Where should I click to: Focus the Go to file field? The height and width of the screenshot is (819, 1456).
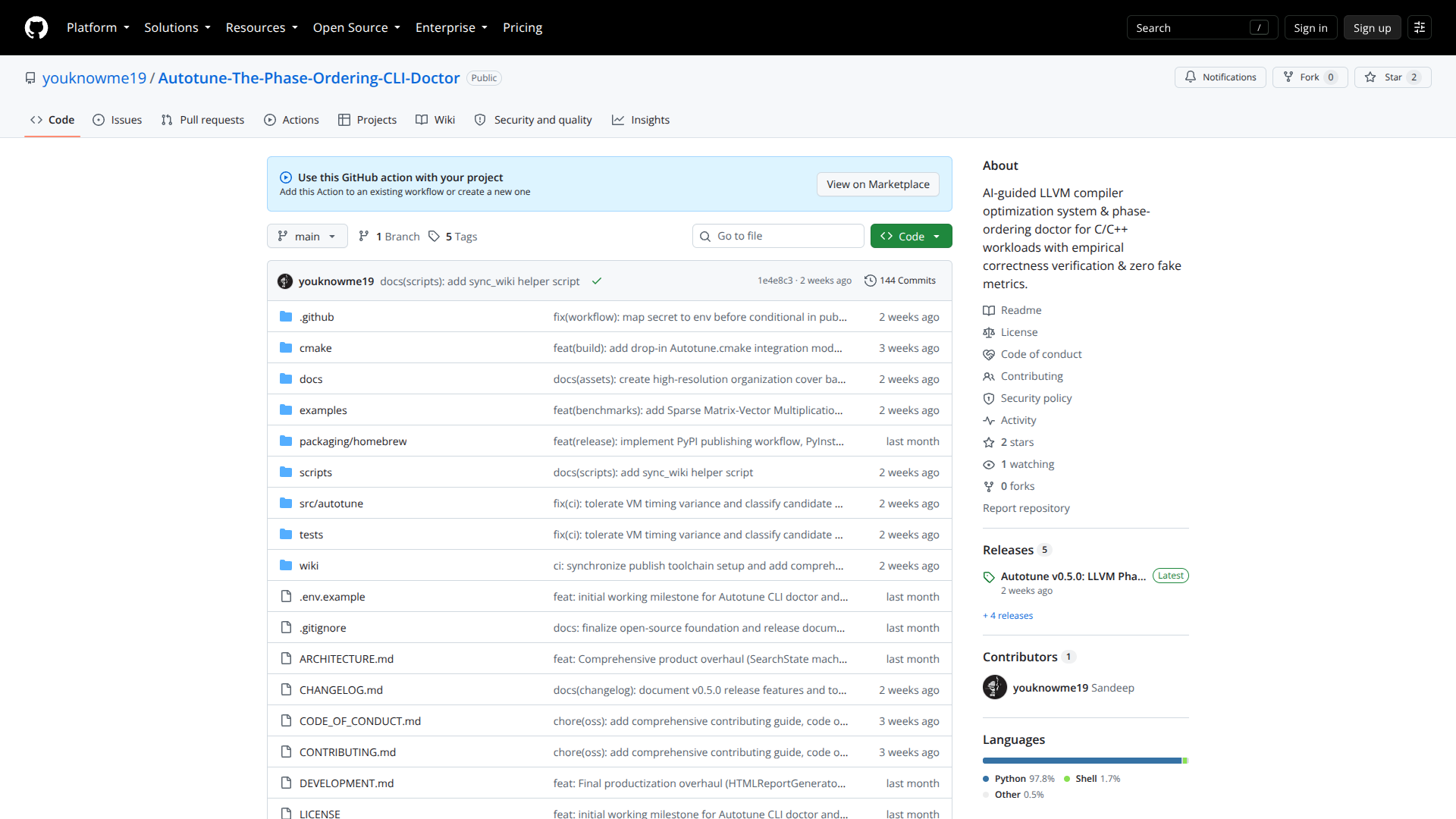click(x=778, y=236)
